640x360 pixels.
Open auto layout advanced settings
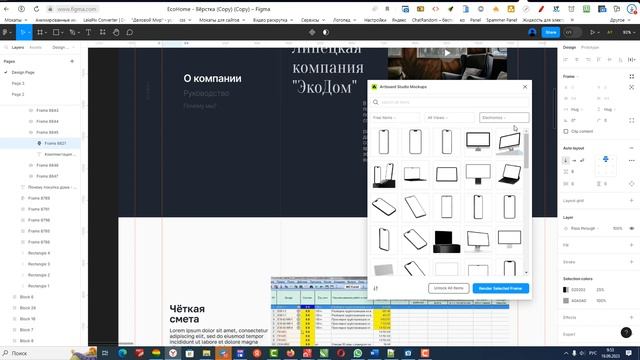632,160
